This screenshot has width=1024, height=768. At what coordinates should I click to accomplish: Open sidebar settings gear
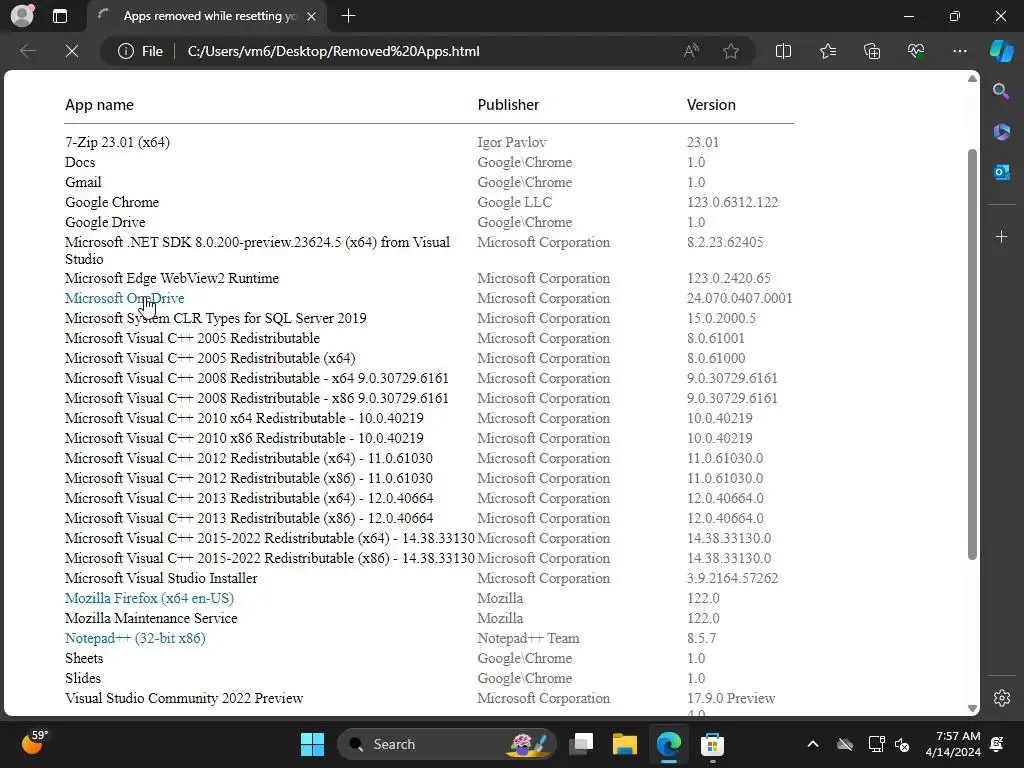pyautogui.click(x=1001, y=697)
